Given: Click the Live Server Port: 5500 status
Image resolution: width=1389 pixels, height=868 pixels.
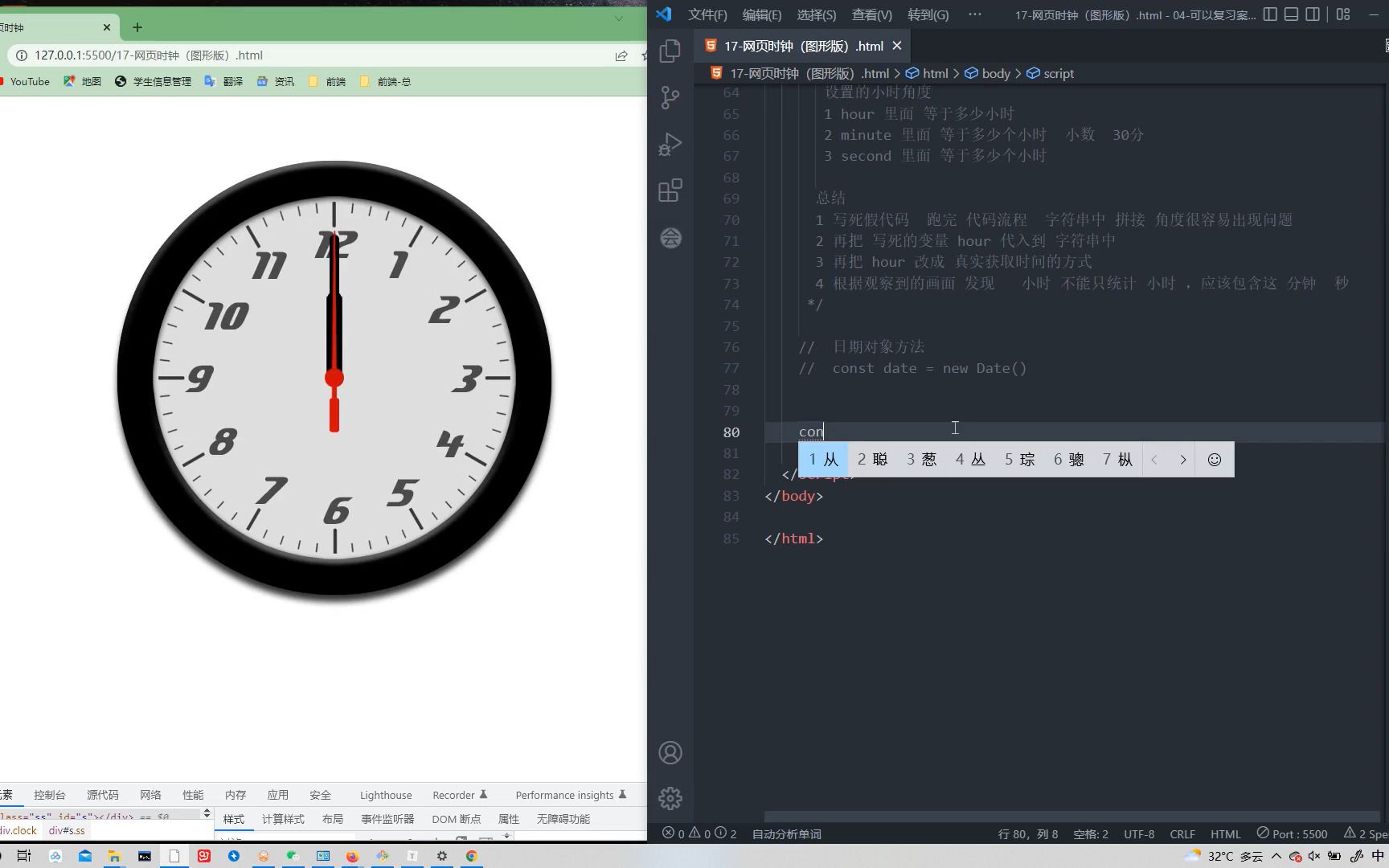Looking at the screenshot, I should point(1293,833).
